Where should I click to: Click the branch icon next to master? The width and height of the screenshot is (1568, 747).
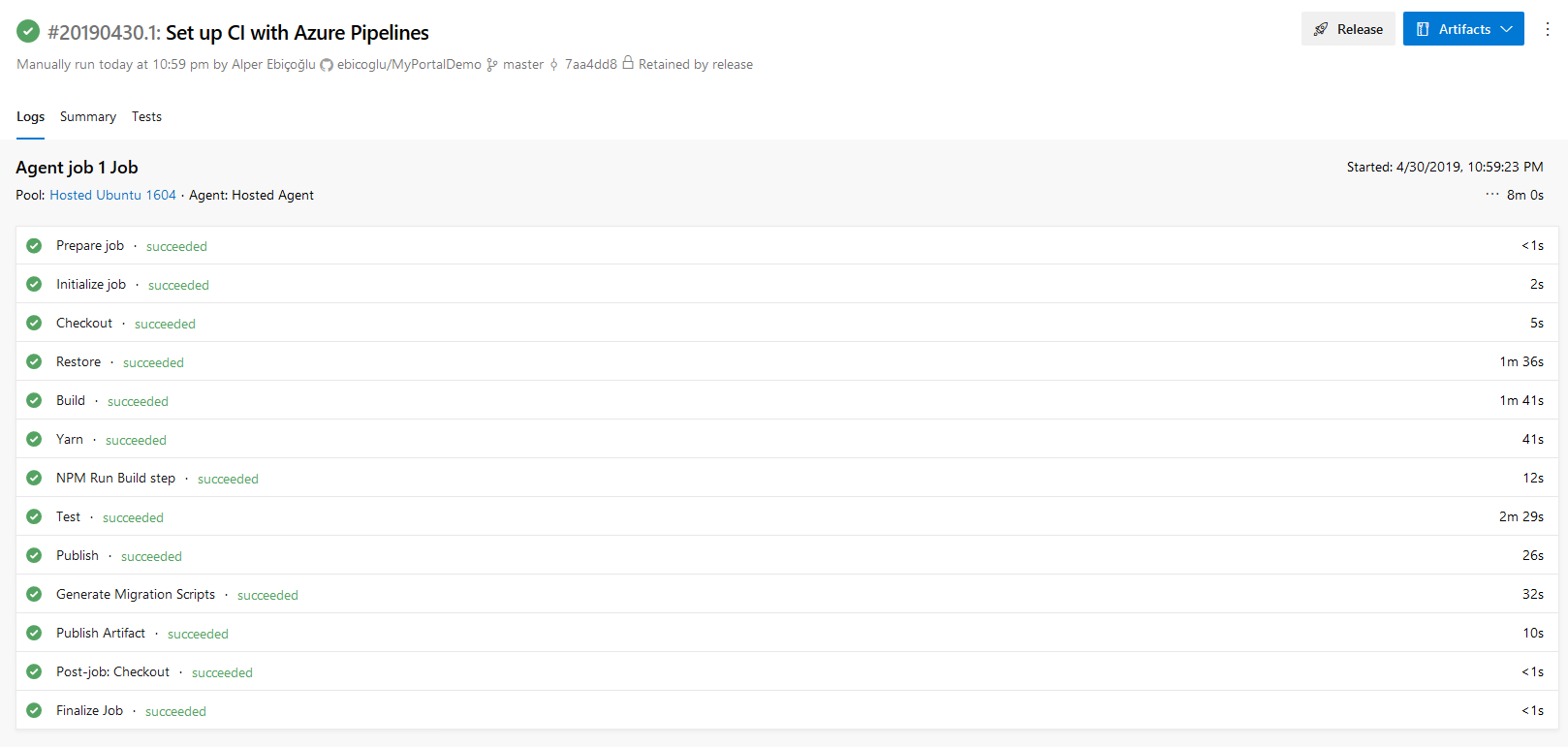[492, 65]
